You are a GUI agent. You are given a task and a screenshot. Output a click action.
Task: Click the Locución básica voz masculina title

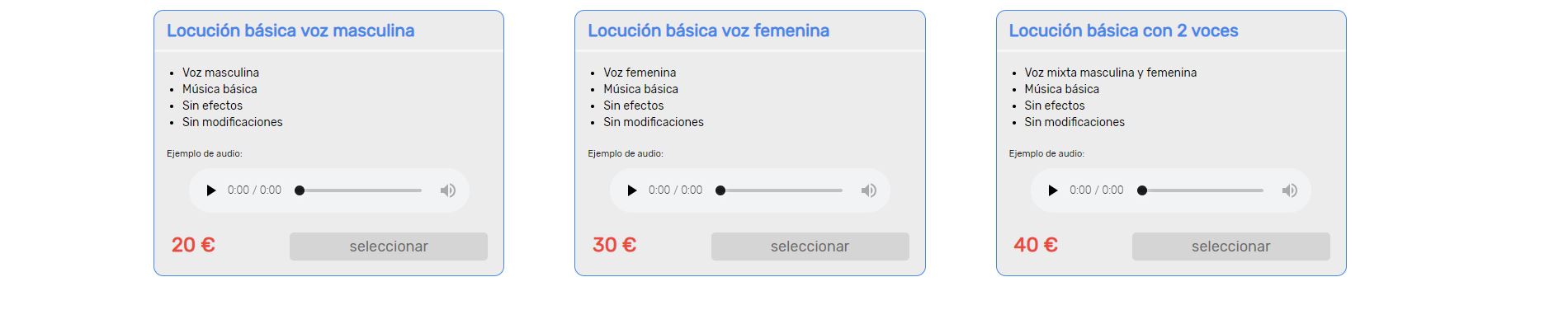[290, 31]
